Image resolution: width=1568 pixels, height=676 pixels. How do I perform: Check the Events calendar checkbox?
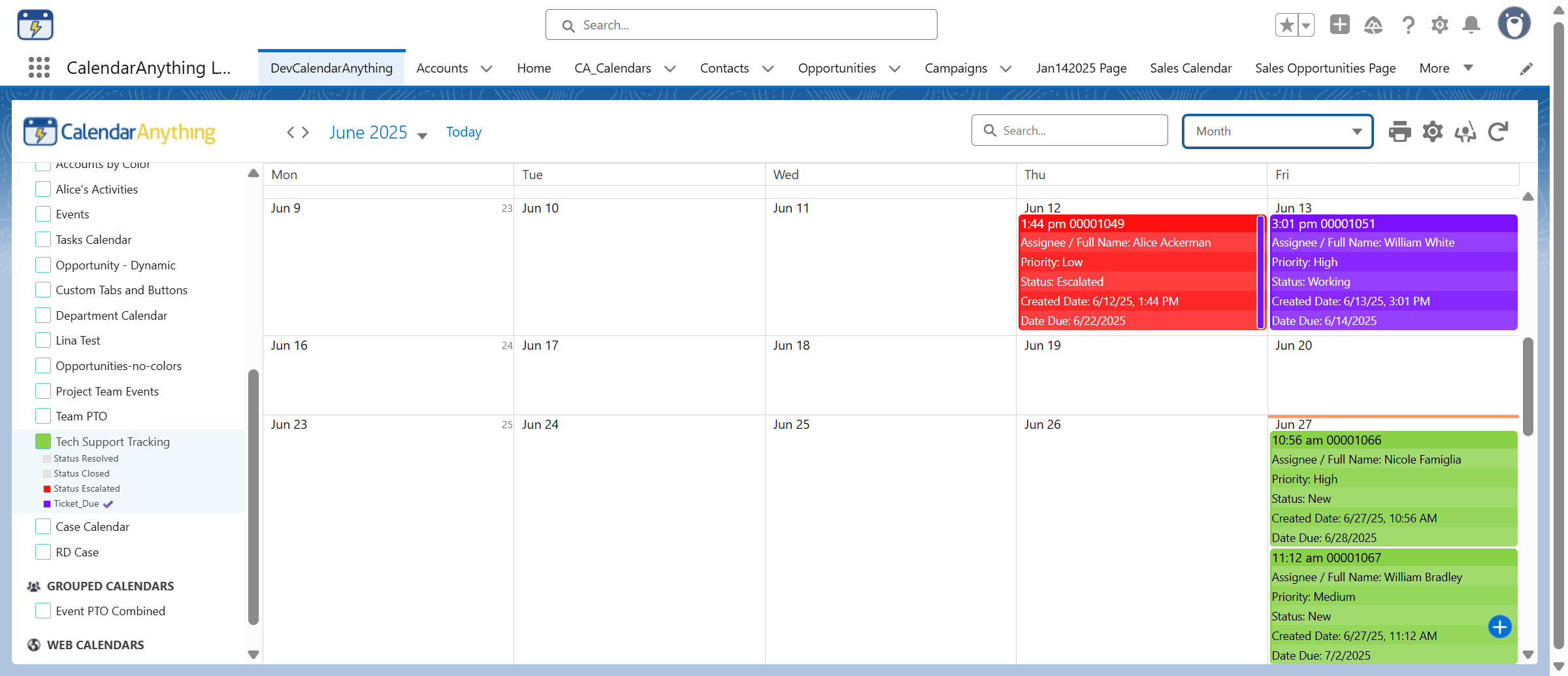[x=43, y=214]
